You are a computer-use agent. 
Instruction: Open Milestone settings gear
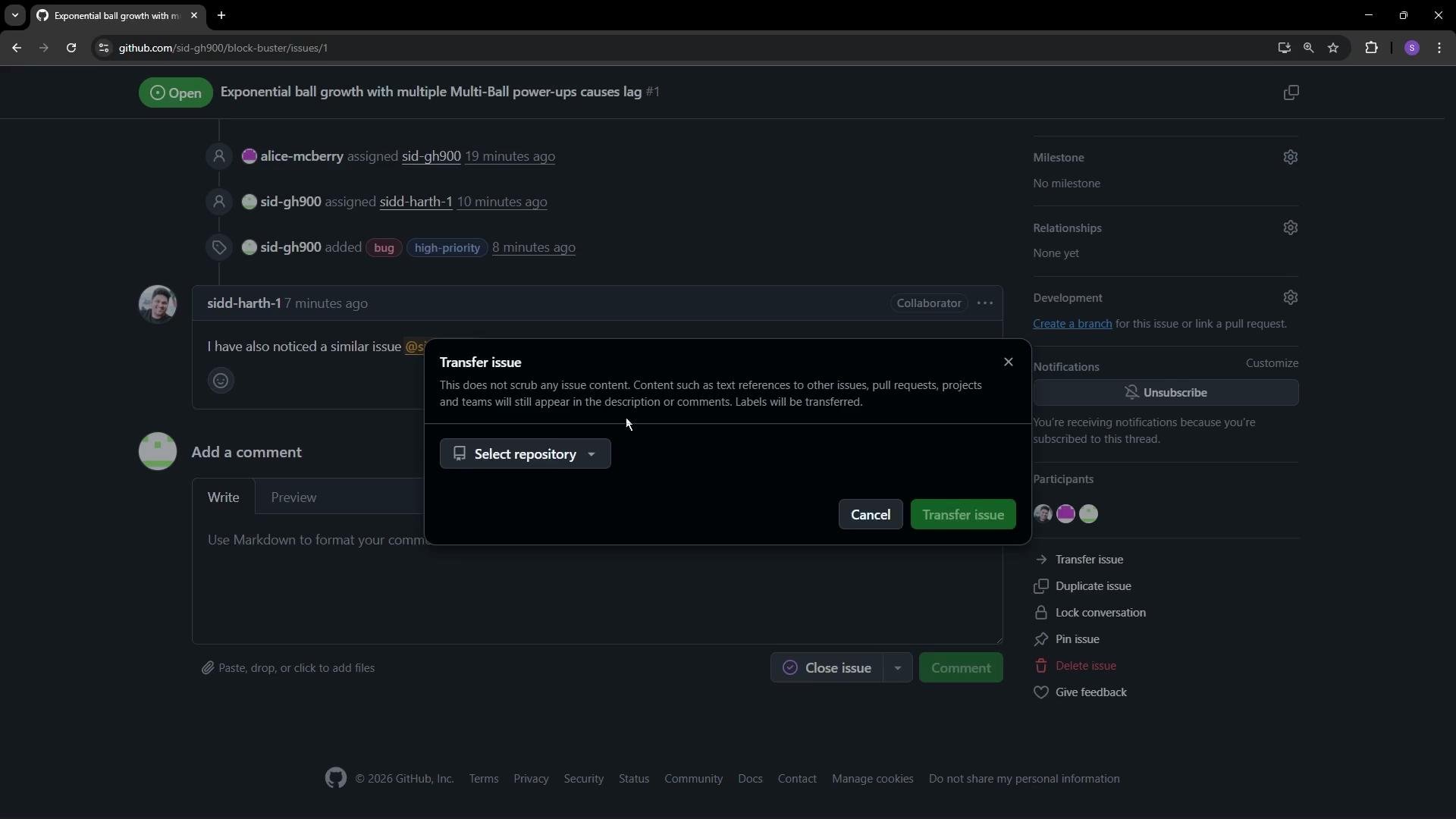tap(1290, 157)
